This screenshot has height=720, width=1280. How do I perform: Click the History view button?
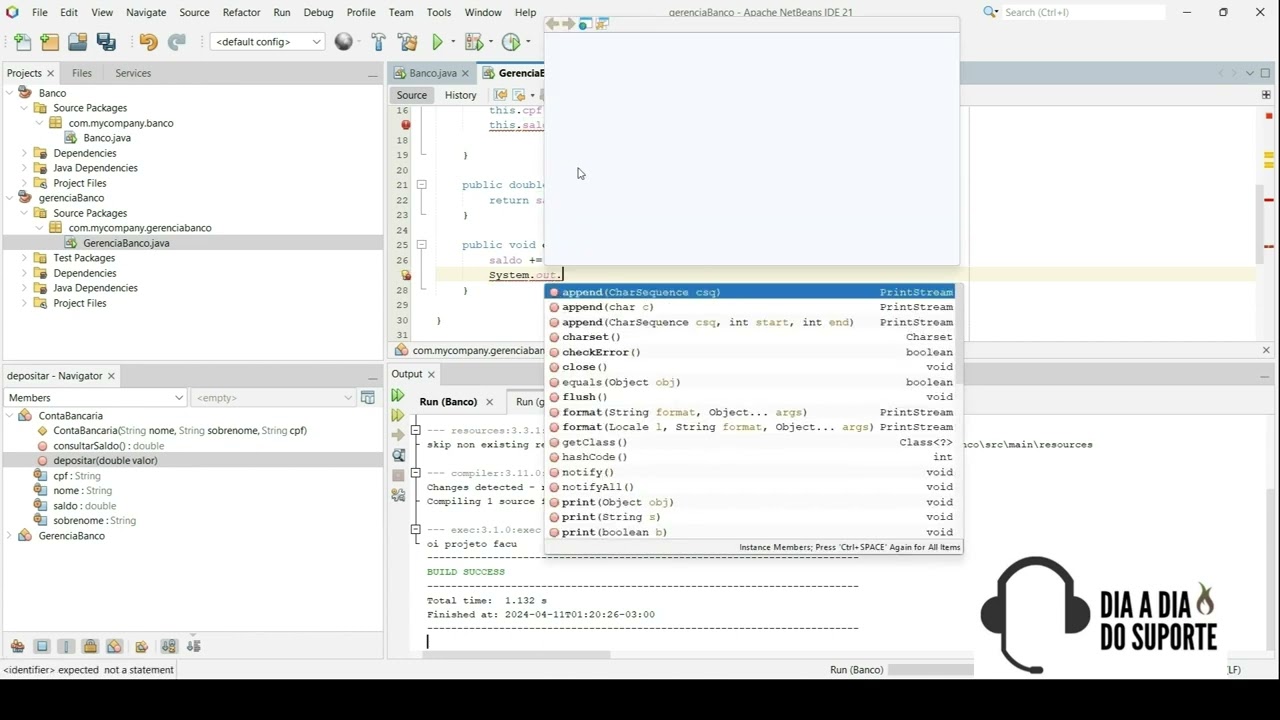click(460, 95)
